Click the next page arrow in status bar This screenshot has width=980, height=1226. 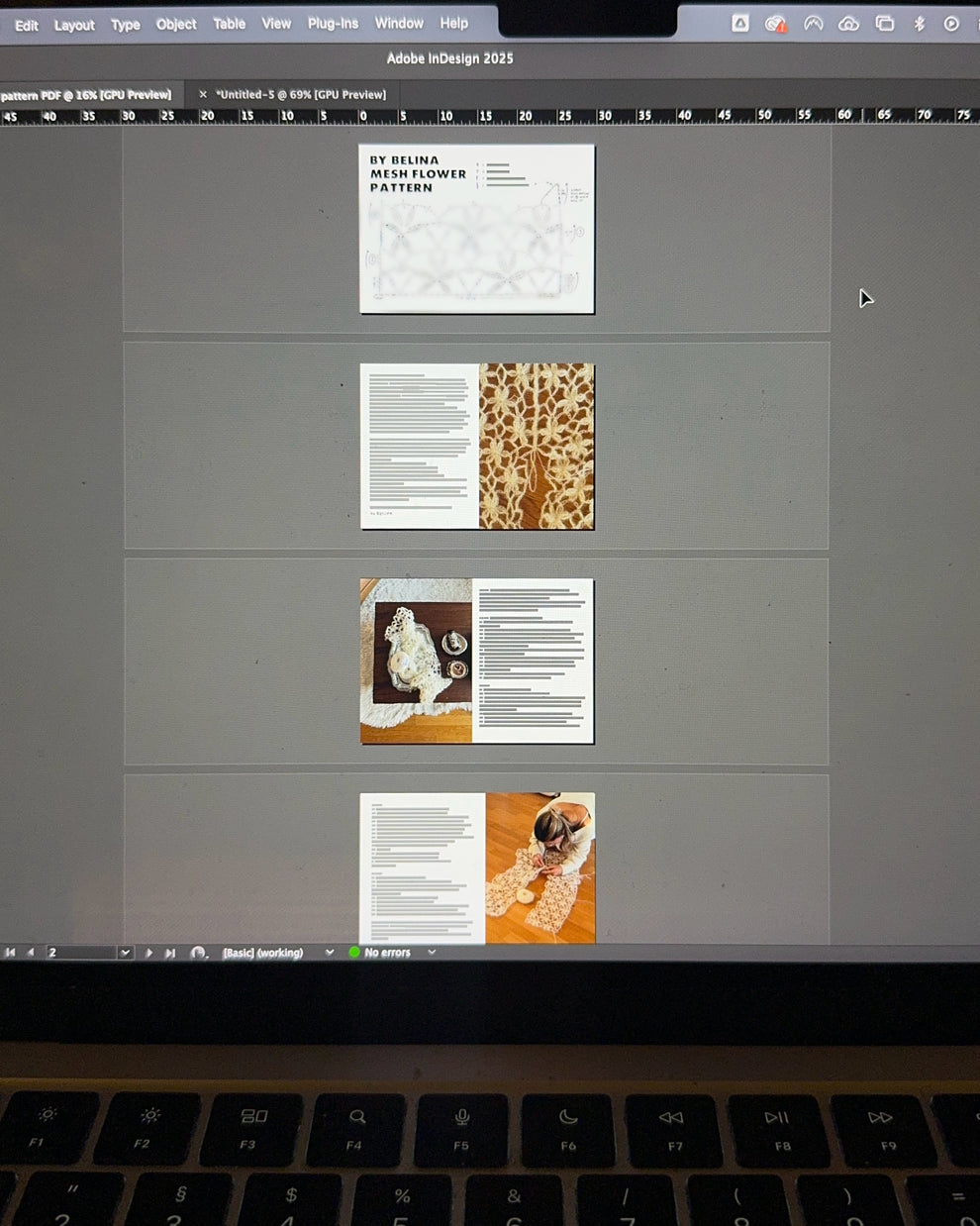coord(148,953)
